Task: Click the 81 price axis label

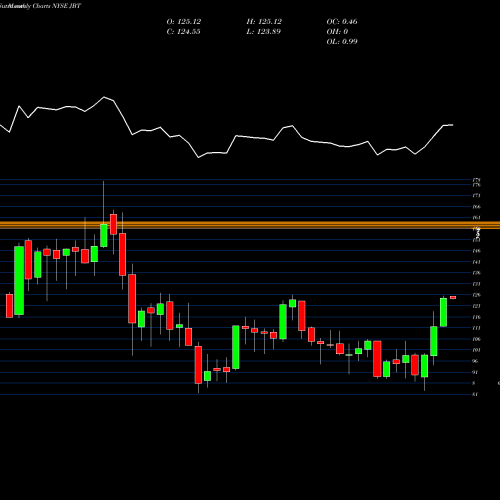Action: (475, 394)
